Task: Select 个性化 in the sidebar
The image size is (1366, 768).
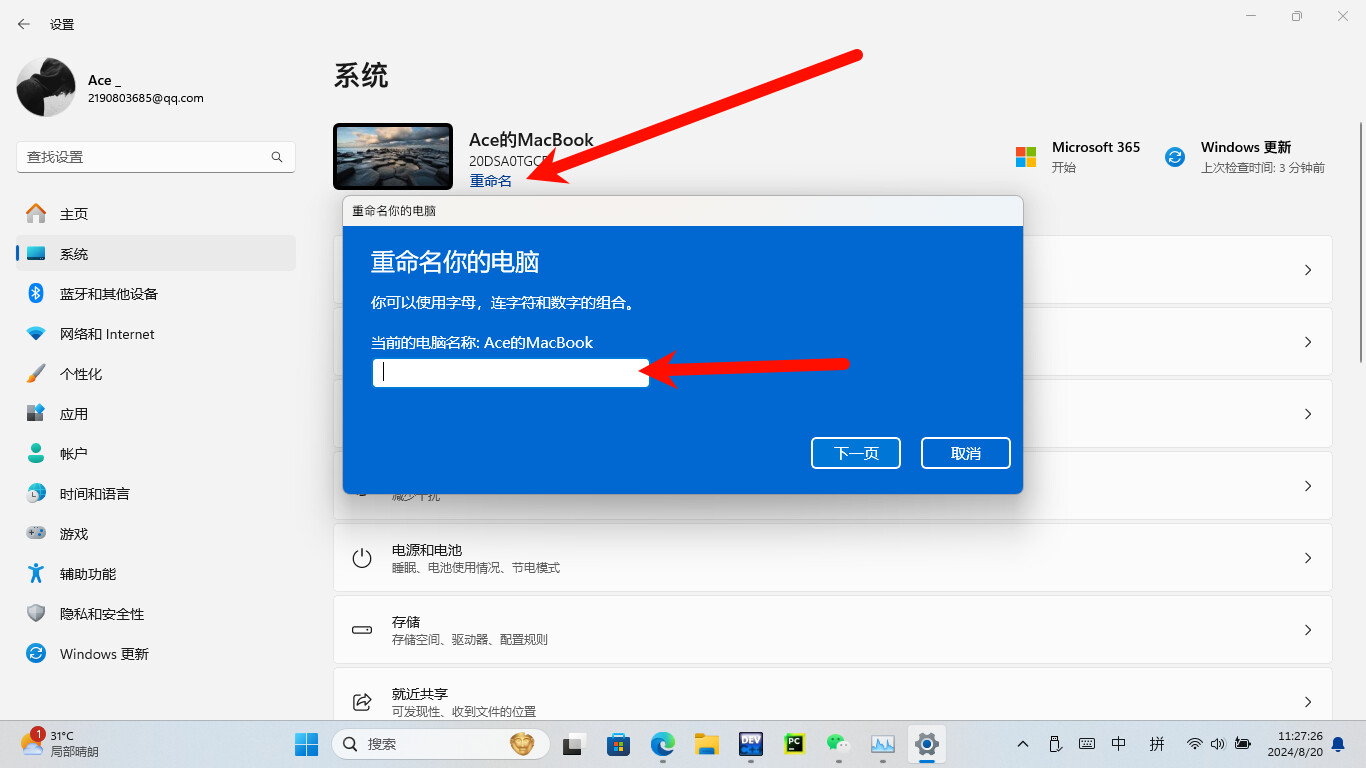Action: pyautogui.click(x=80, y=374)
